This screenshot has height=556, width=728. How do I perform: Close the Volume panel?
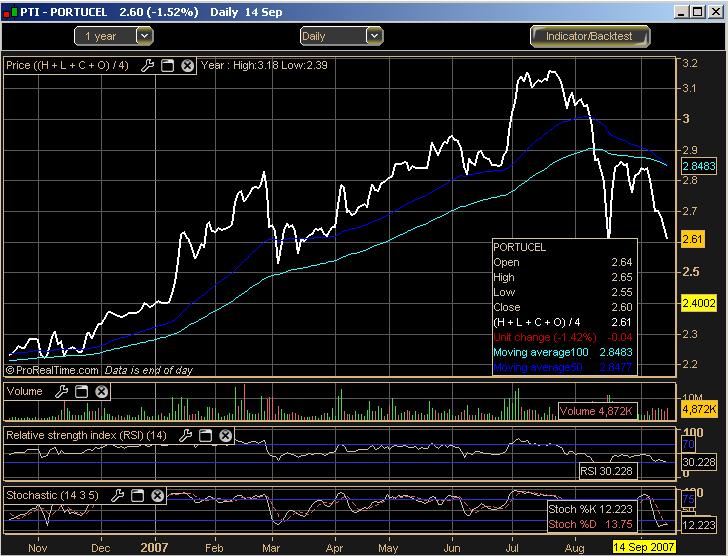[x=102, y=392]
